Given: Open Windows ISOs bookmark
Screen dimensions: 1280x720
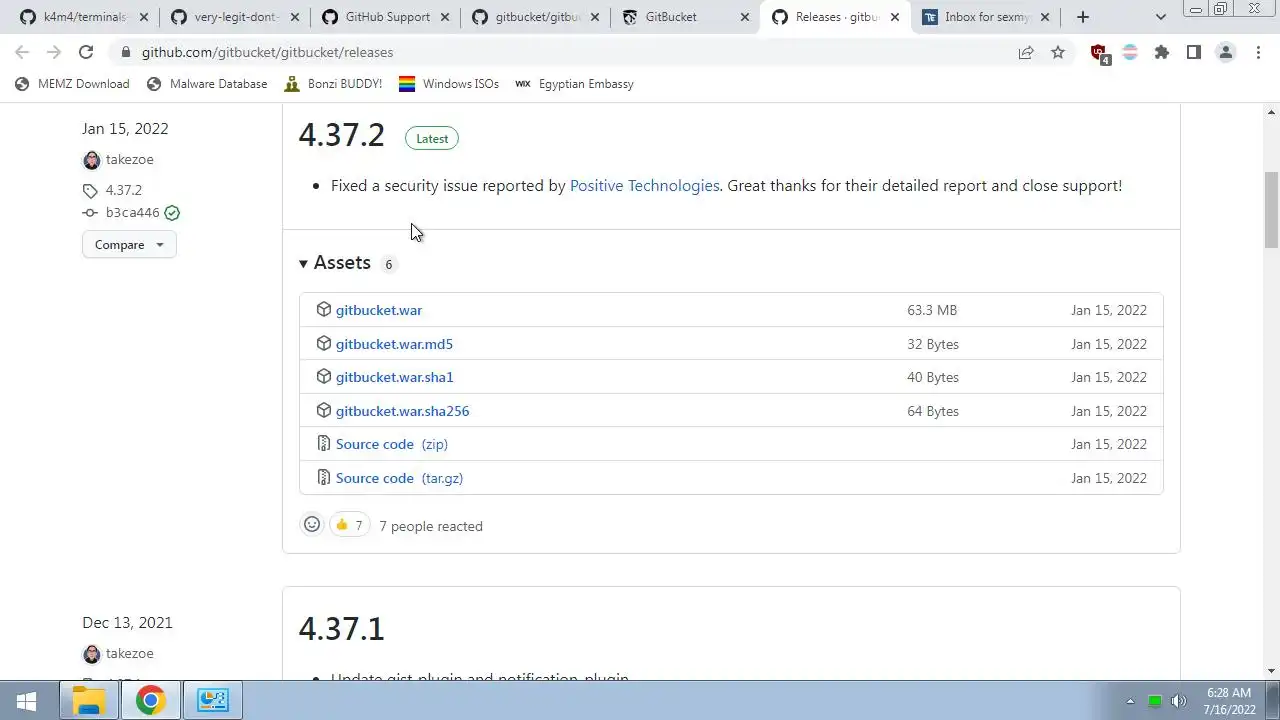Looking at the screenshot, I should coord(449,84).
